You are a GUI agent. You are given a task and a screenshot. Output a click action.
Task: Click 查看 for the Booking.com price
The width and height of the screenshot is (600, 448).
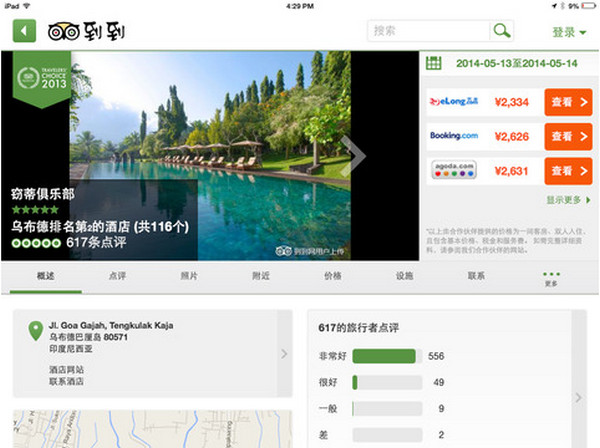click(x=568, y=136)
